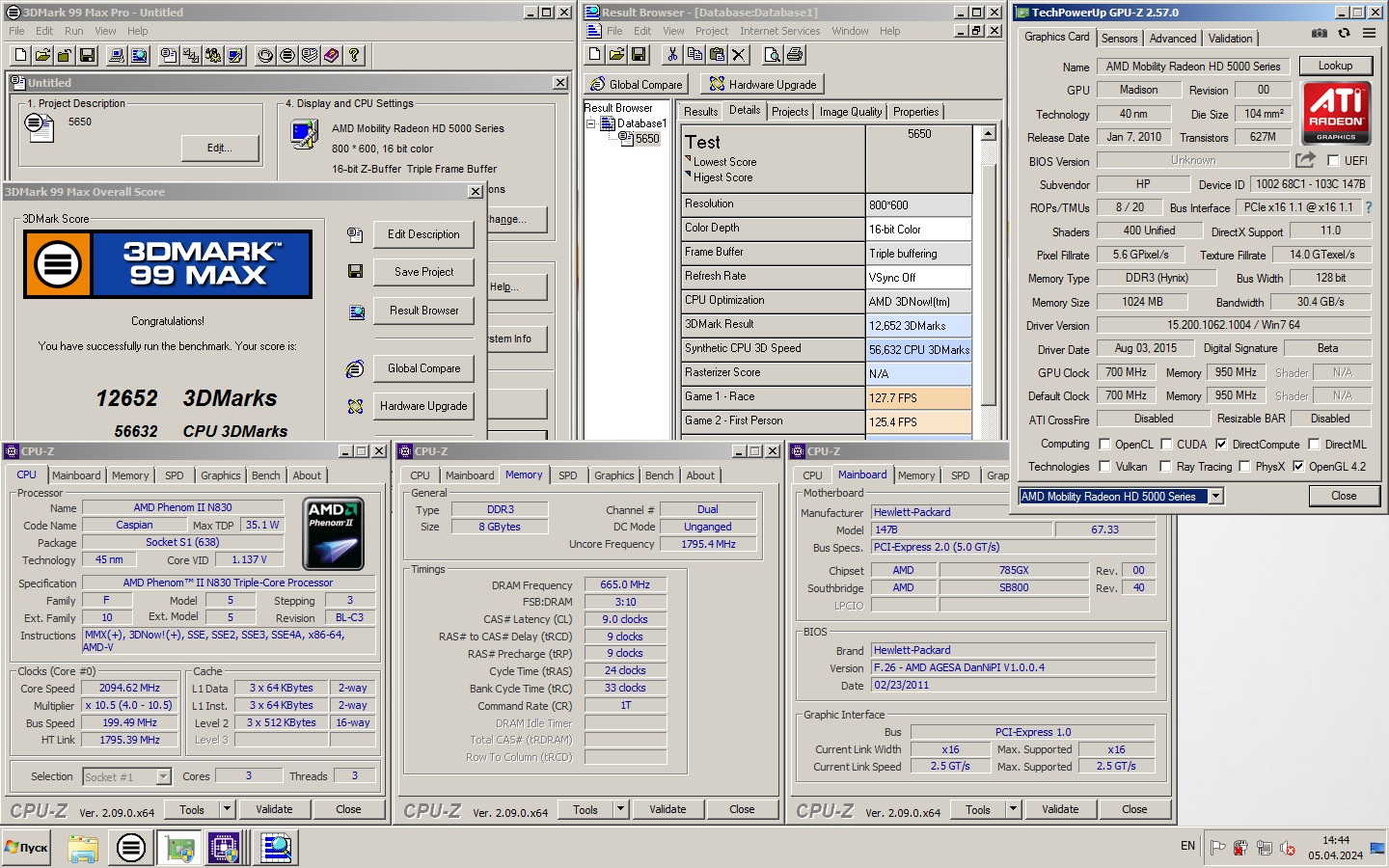The image size is (1389, 868).
Task: Open the Internet Services menu in Result Browser
Action: pos(780,31)
